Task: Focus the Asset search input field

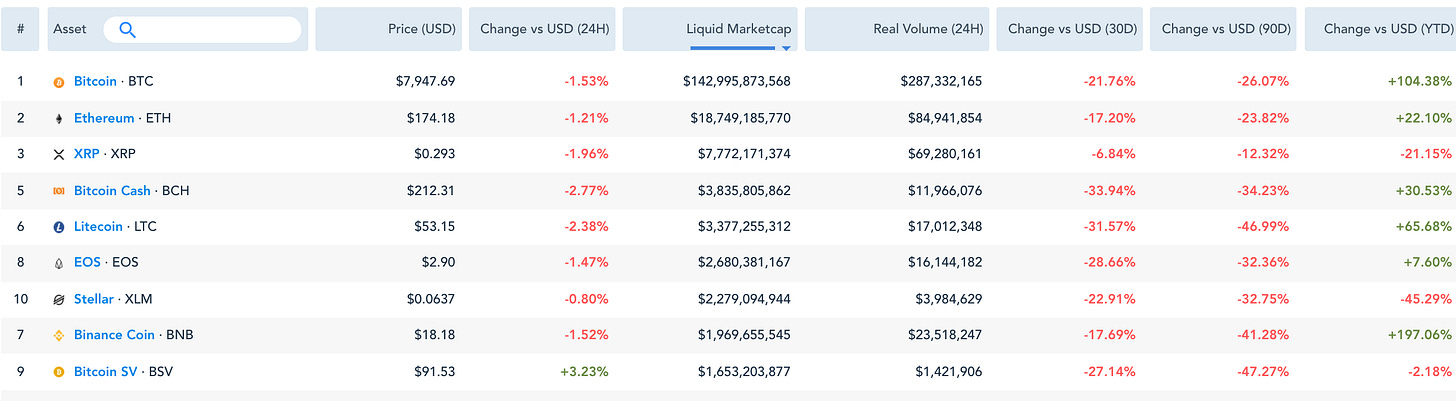Action: pos(202,29)
